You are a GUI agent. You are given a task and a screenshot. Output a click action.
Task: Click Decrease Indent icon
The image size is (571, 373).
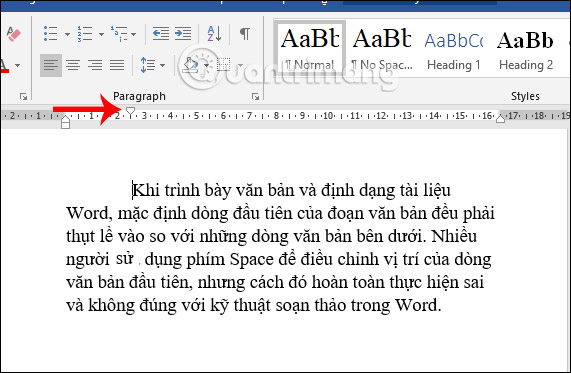coord(161,34)
